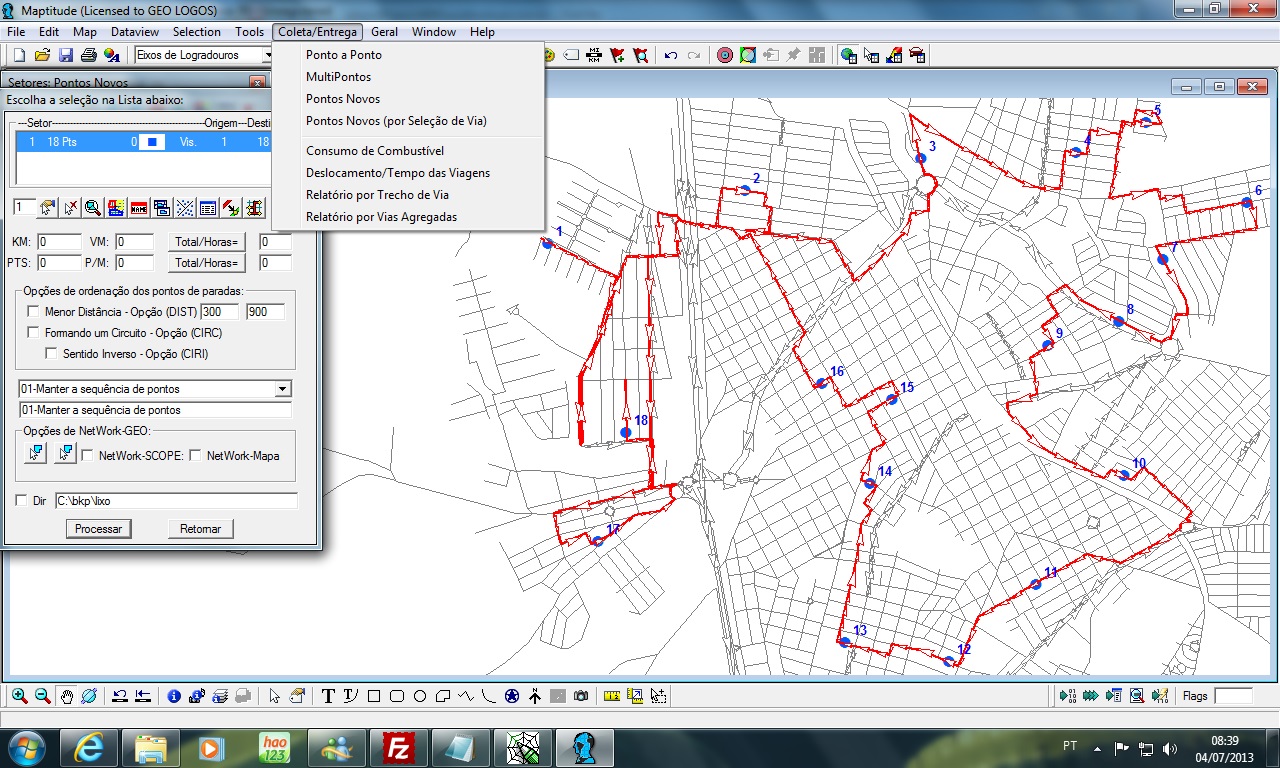The height and width of the screenshot is (768, 1280).
Task: Click the blue Info tool icon
Action: [x=174, y=696]
